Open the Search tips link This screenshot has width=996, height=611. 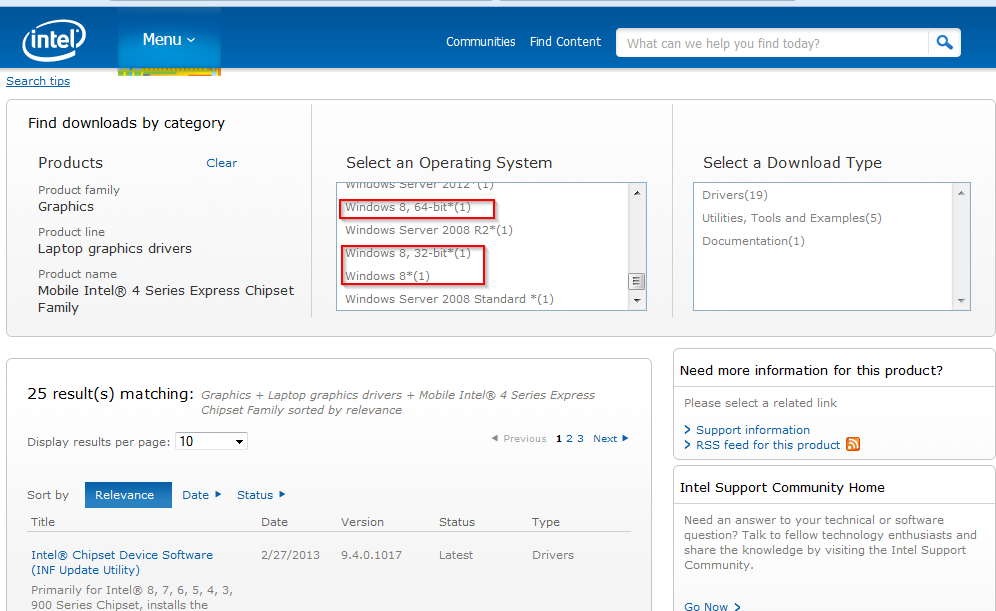(x=38, y=81)
